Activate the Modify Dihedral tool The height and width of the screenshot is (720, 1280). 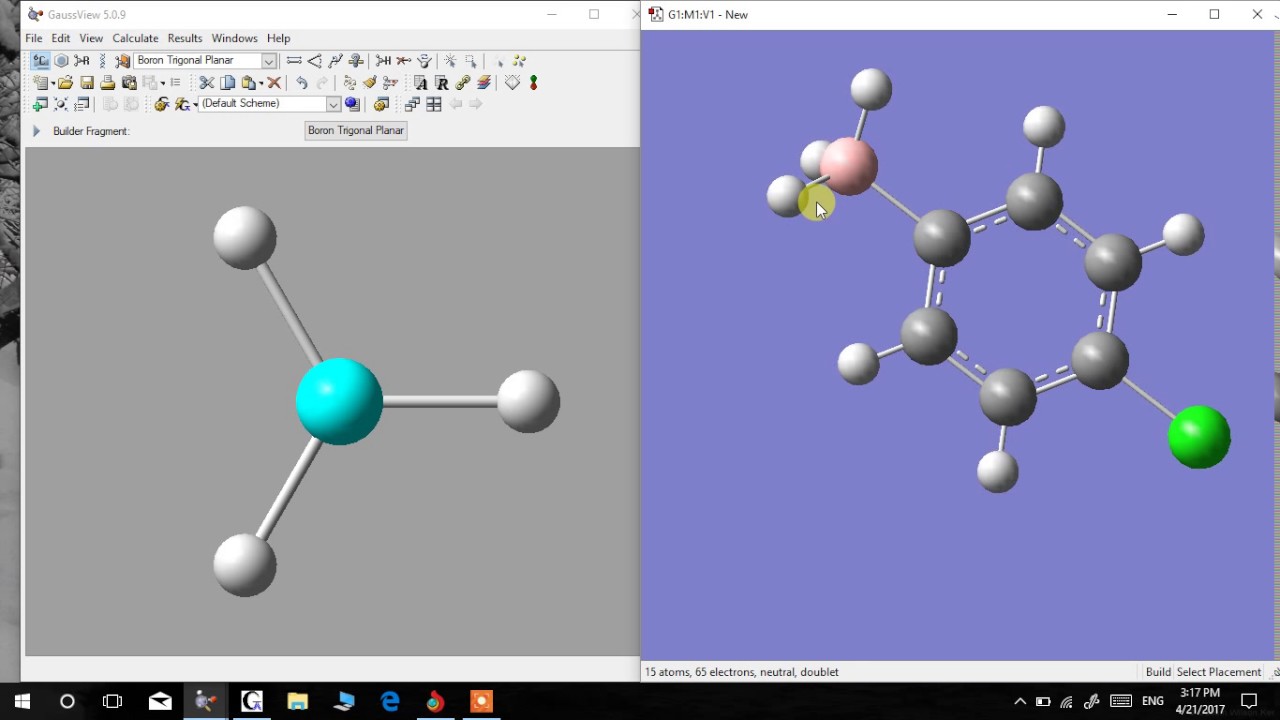(x=335, y=61)
